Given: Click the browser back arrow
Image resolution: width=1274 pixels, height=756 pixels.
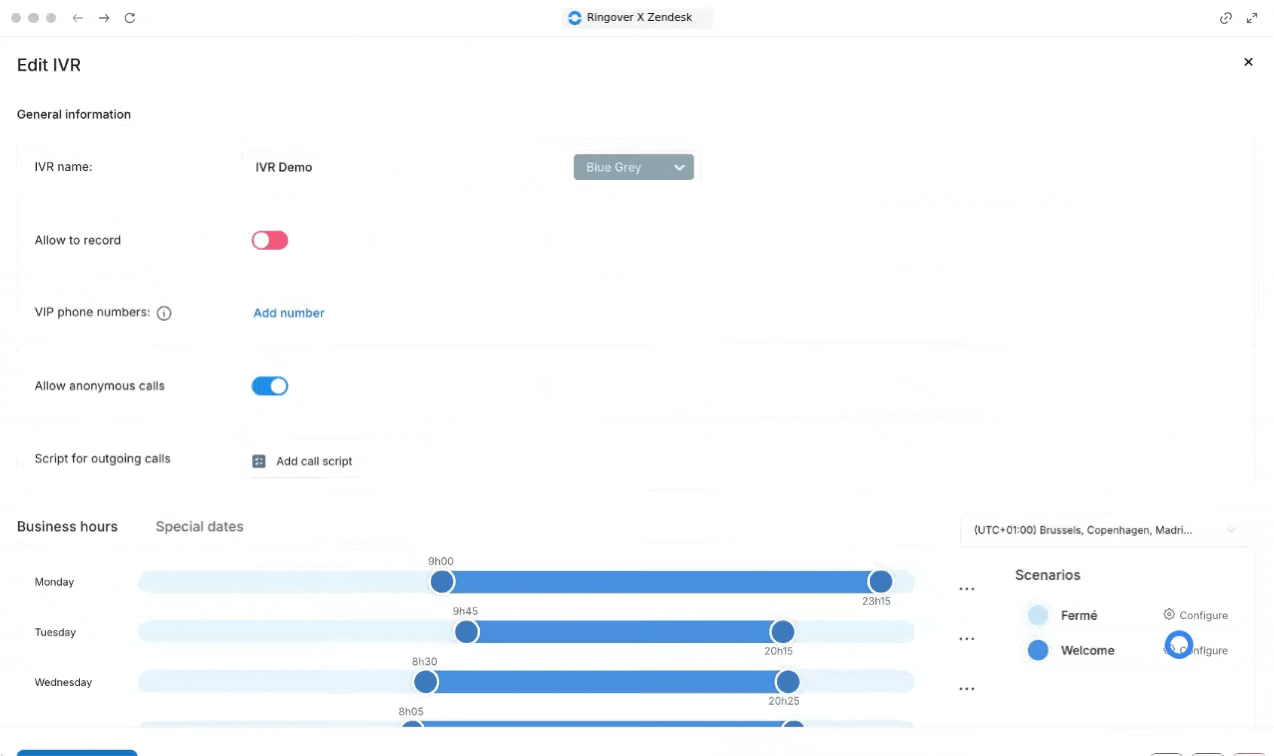Looking at the screenshot, I should pos(77,18).
